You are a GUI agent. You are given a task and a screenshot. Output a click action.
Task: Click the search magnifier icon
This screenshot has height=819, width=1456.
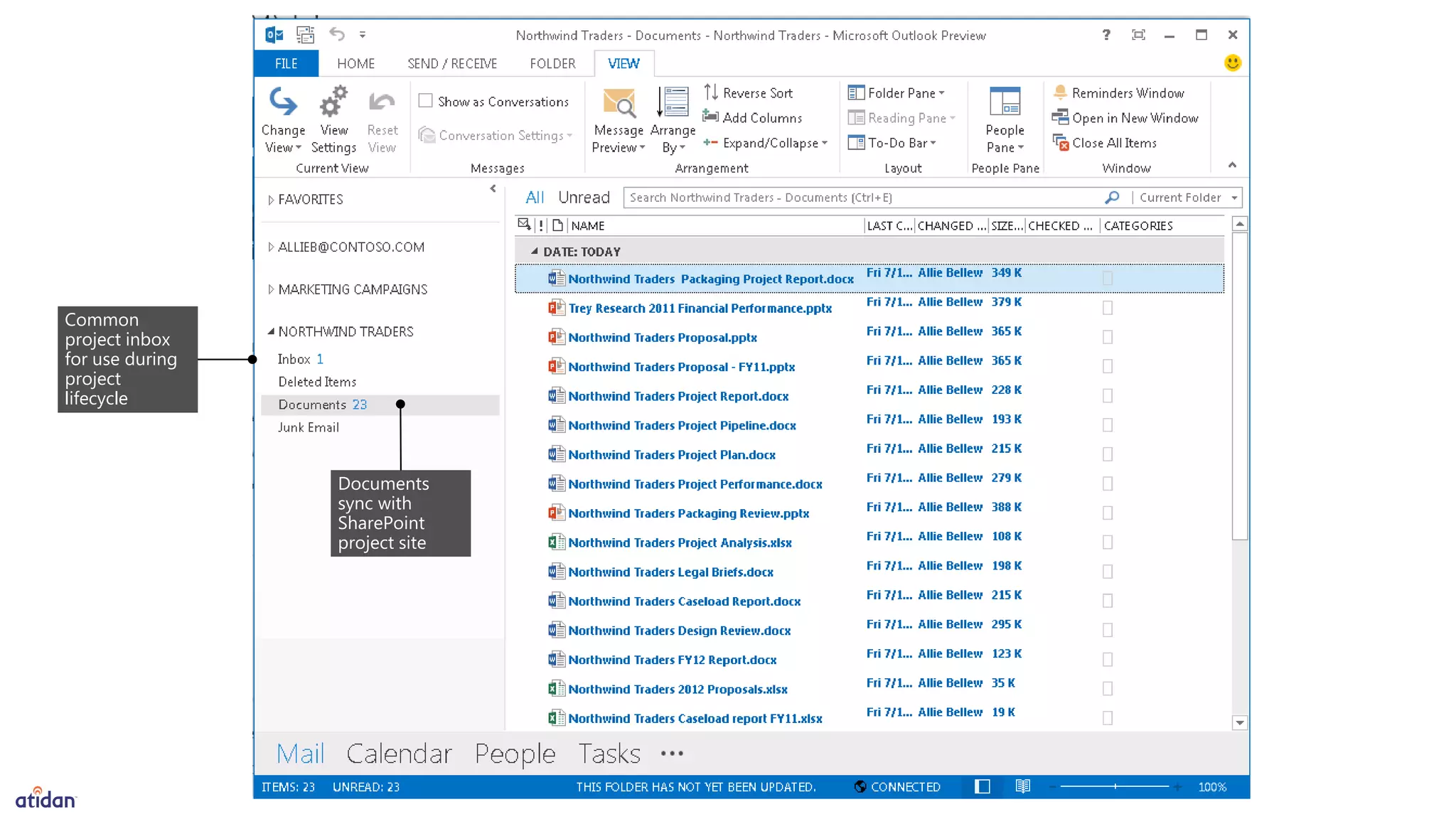[x=1113, y=197]
